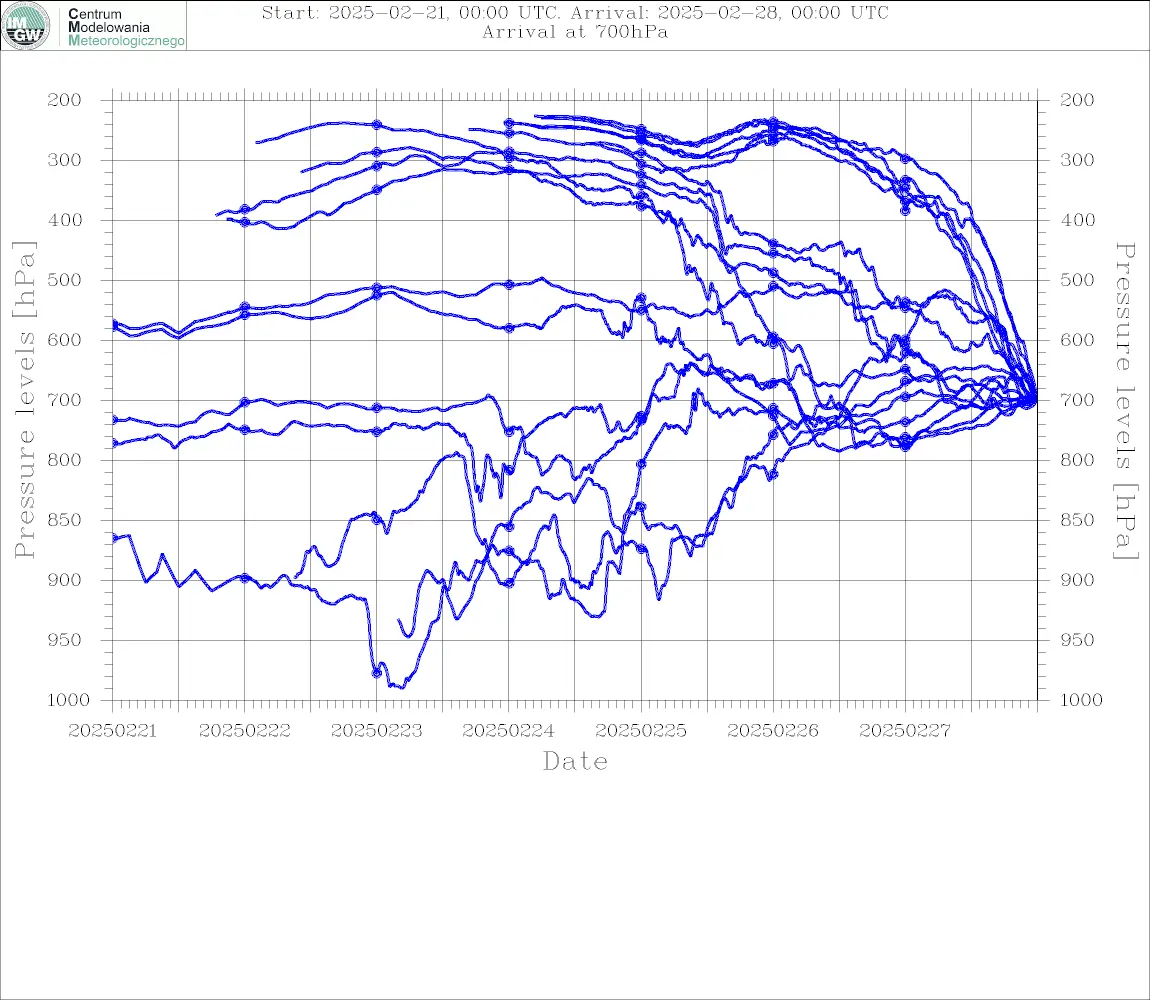Click the left axis 400 label
1150x1000 pixels.
(65, 220)
